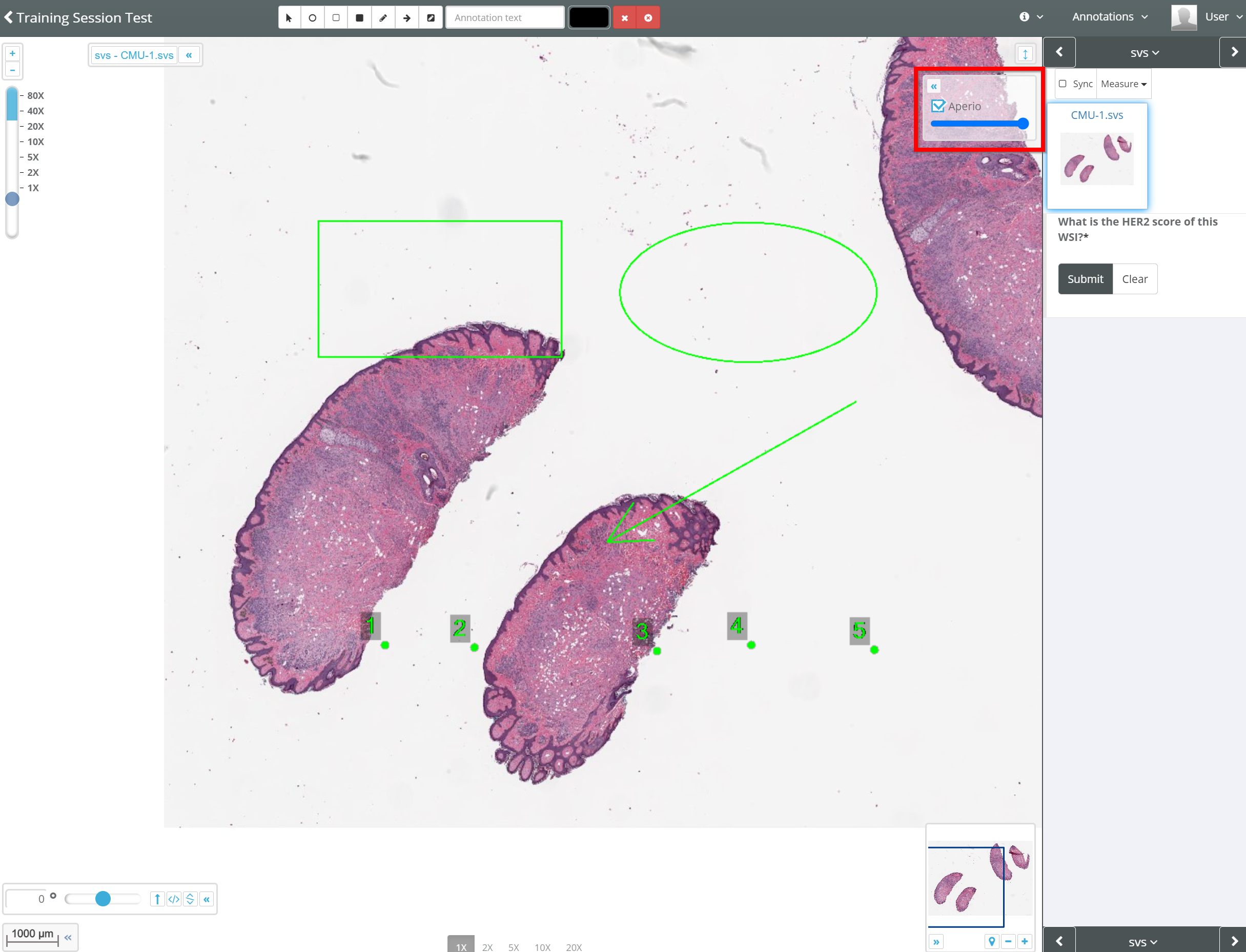
Task: Select the pointer cursor tool
Action: point(289,17)
